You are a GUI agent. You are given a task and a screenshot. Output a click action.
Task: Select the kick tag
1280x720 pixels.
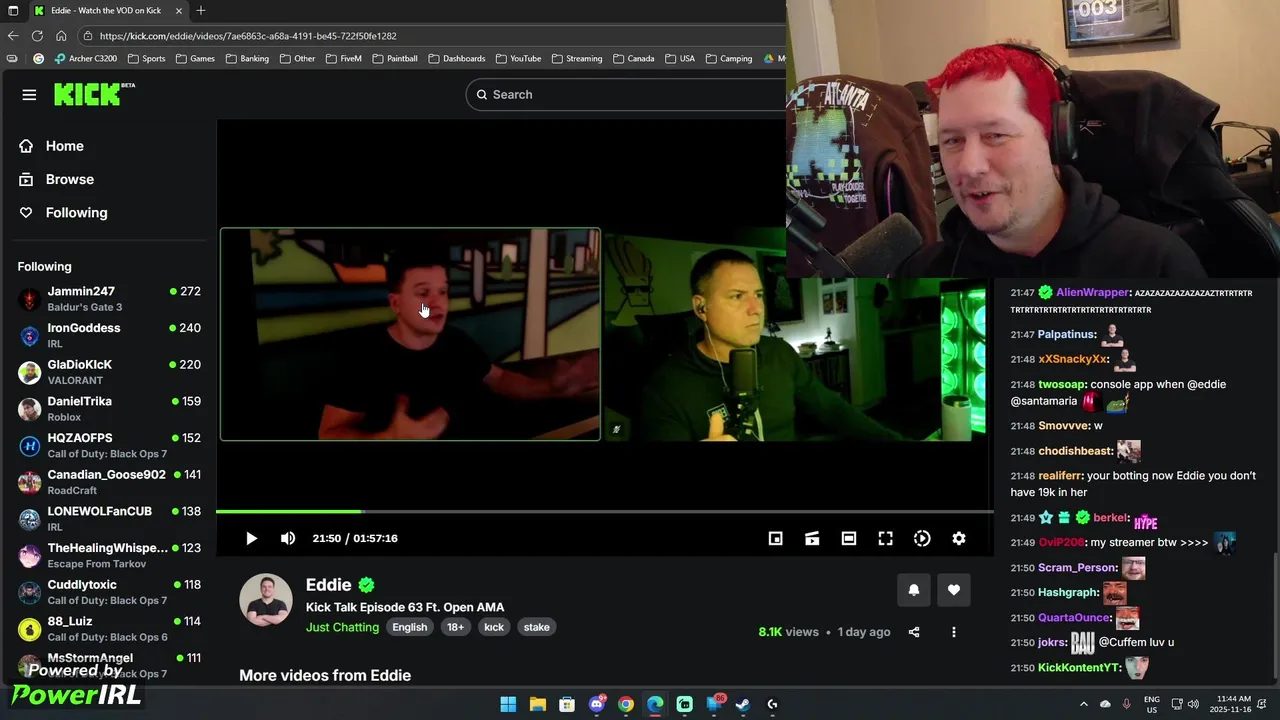pos(494,627)
